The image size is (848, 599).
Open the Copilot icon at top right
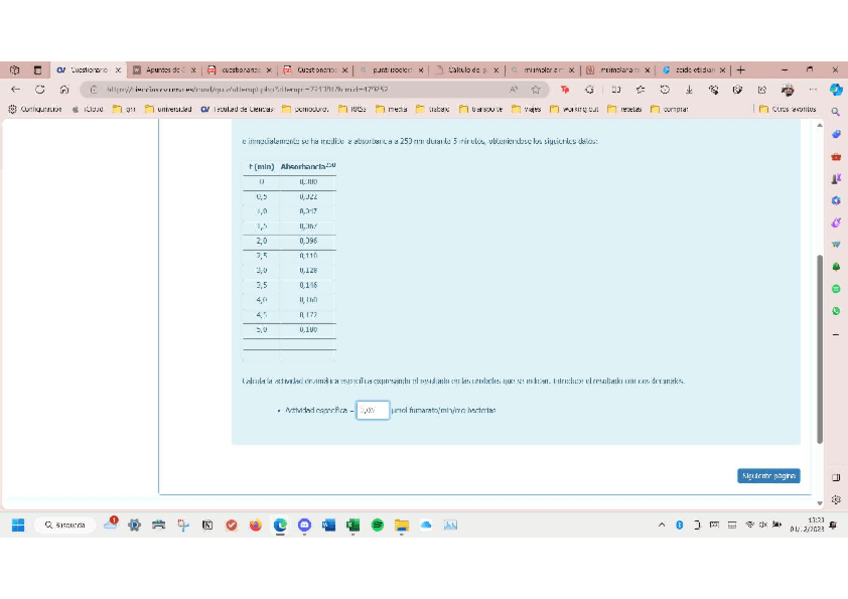pyautogui.click(x=836, y=89)
